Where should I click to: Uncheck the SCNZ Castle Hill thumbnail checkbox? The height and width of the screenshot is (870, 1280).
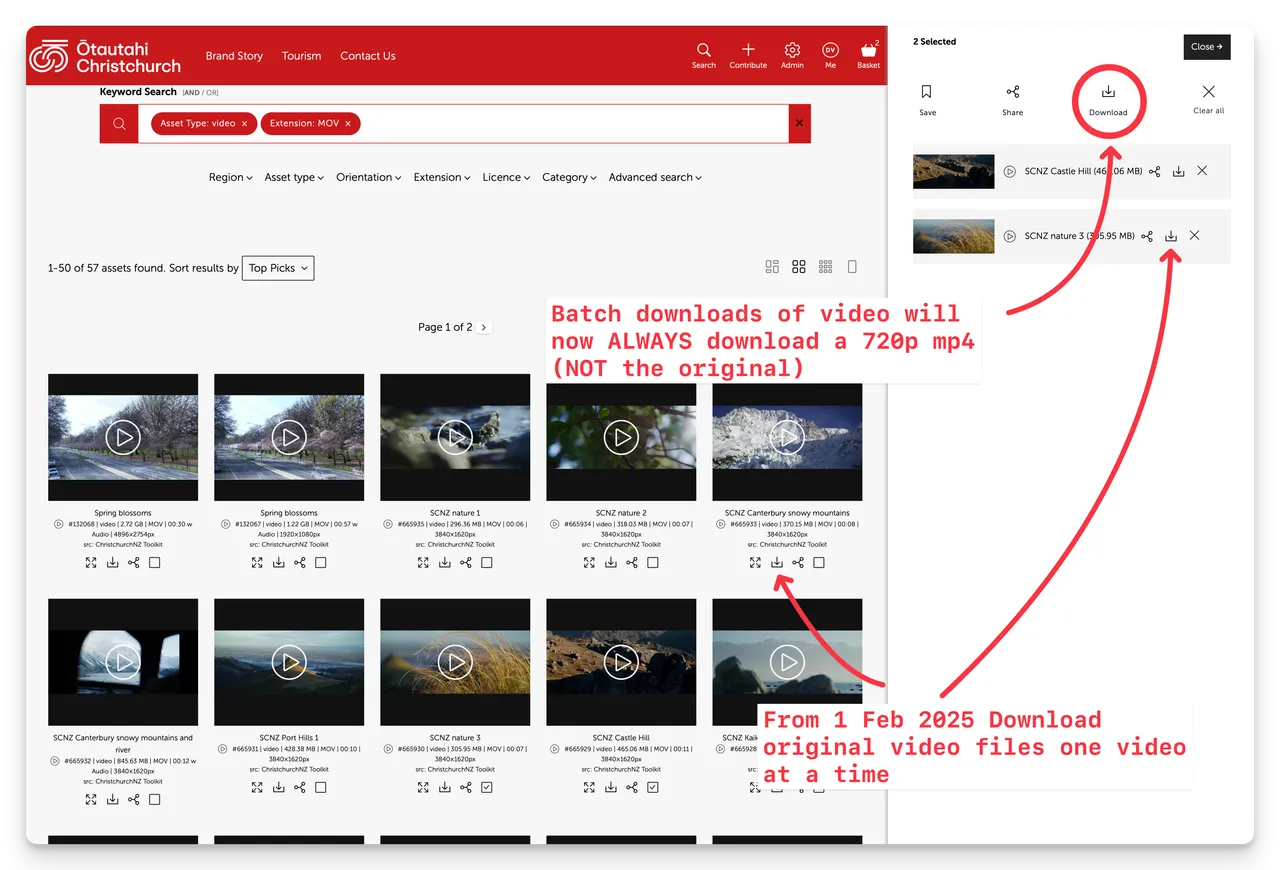coord(653,788)
